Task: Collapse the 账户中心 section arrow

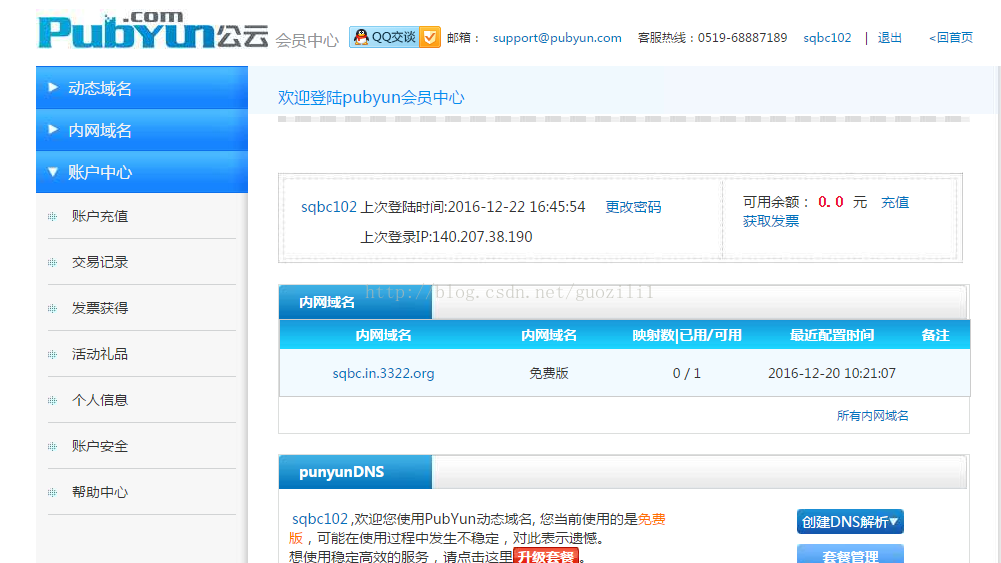Action: click(53, 172)
